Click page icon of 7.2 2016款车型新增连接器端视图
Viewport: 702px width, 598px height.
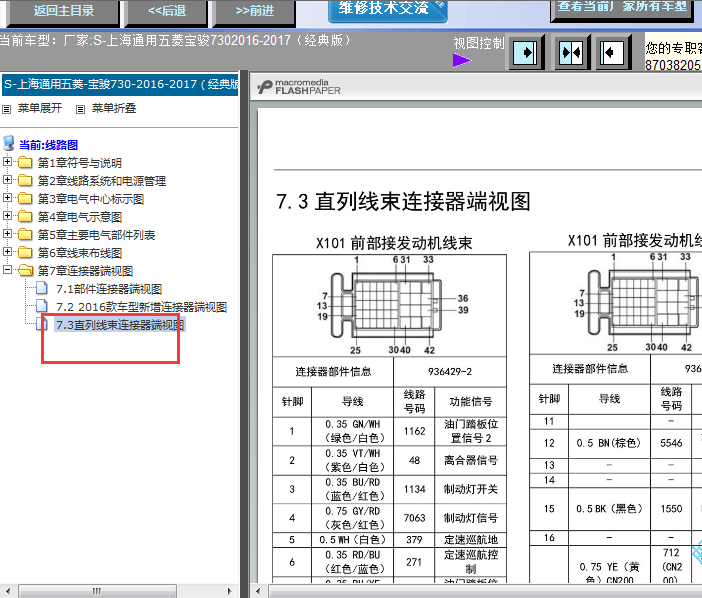(x=42, y=306)
